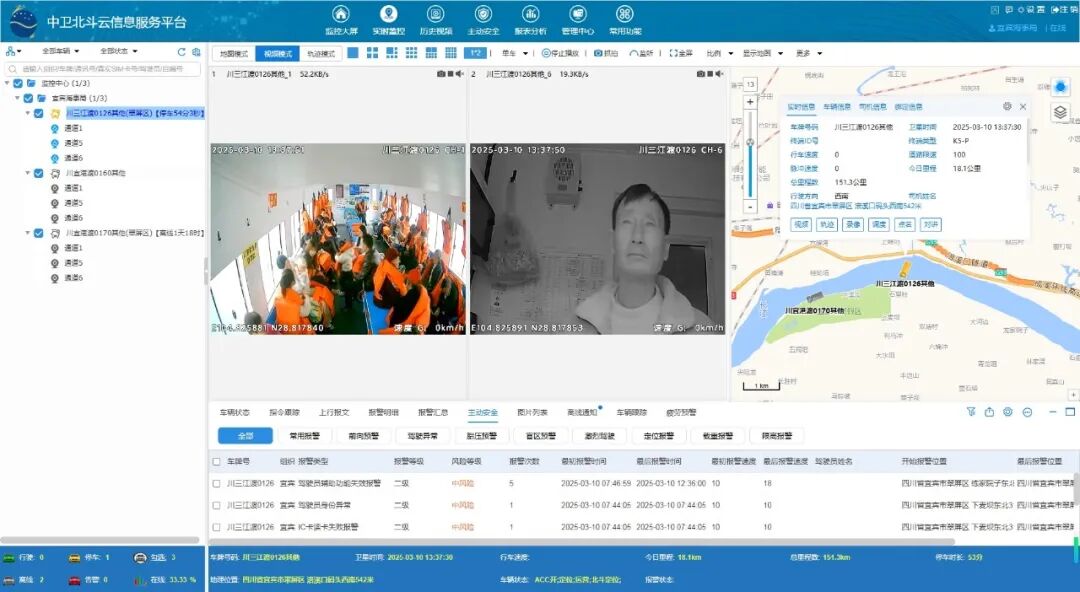Open the 主动安全 shield icon in top navigation

click(483, 14)
